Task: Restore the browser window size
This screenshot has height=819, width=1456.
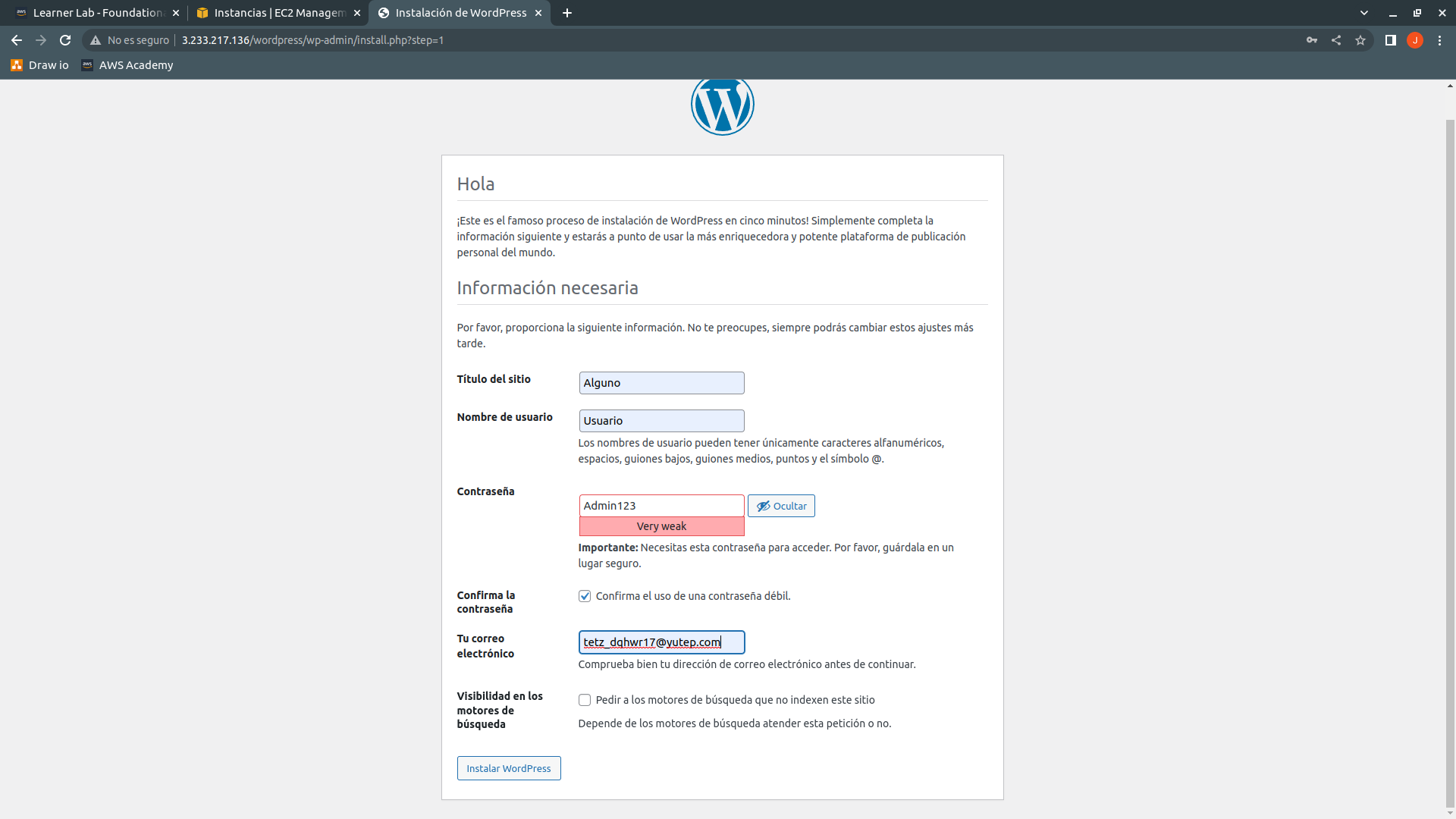Action: [1417, 13]
